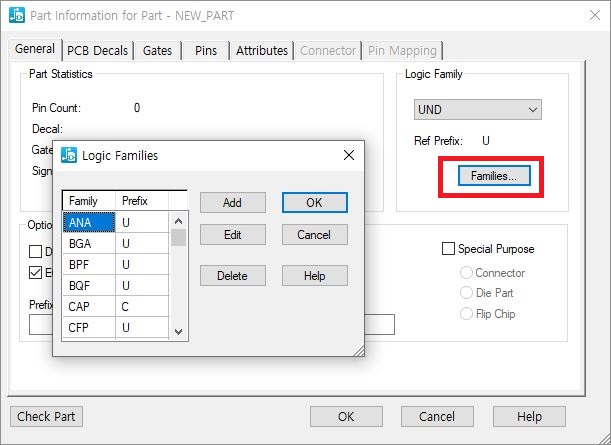Select the BGA family row
The height and width of the screenshot is (445, 611).
click(x=90, y=243)
